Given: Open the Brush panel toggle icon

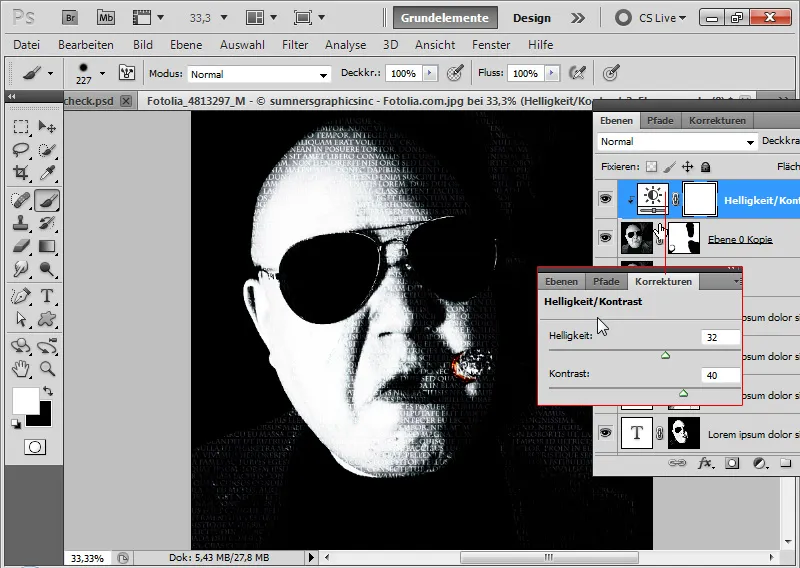Looking at the screenshot, I should (x=126, y=73).
